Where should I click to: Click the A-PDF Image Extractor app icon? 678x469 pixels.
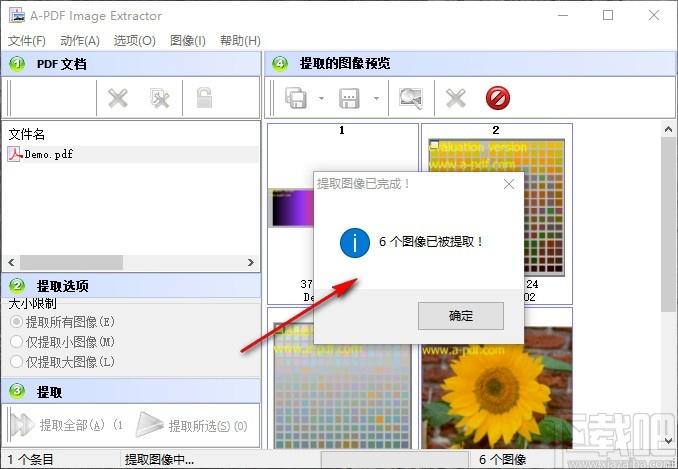click(17, 15)
